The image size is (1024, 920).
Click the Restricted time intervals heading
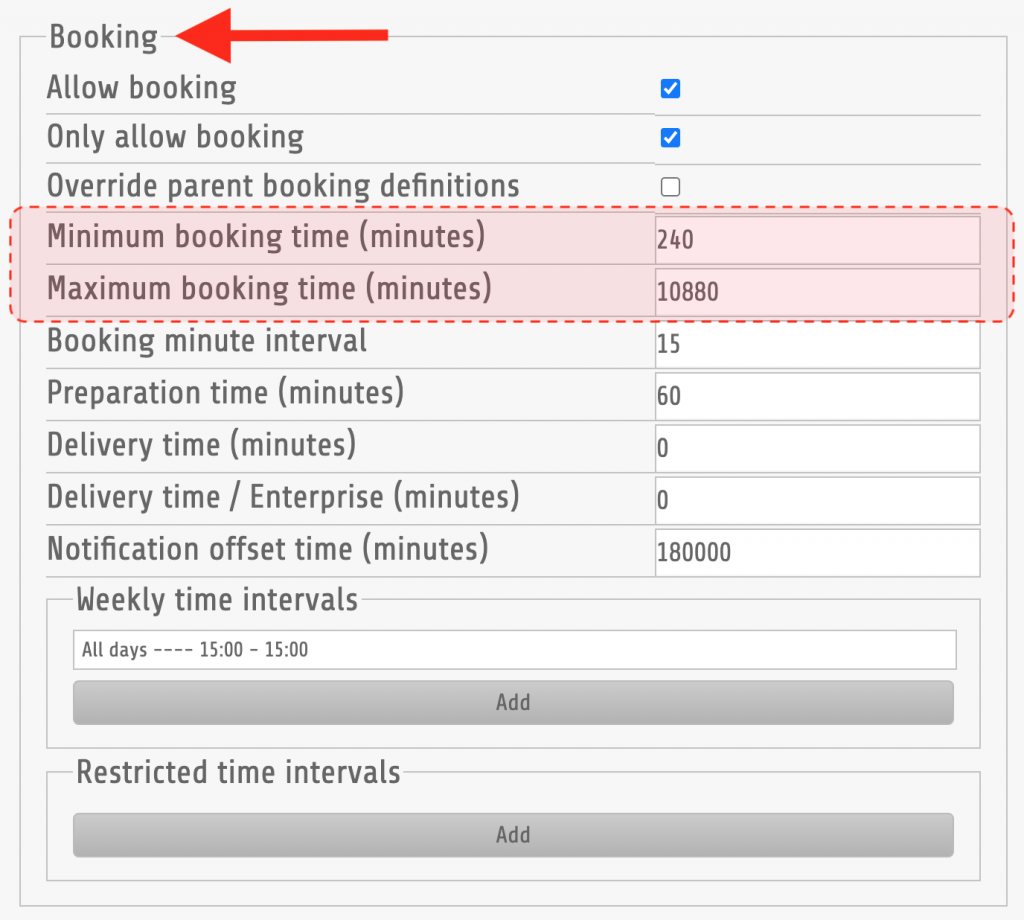238,772
